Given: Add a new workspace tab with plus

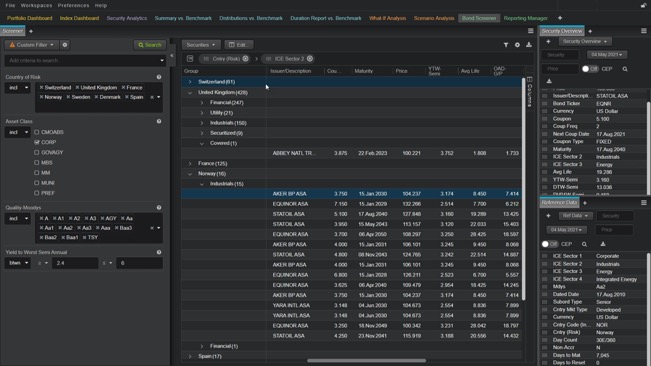Looking at the screenshot, I should 560,18.
